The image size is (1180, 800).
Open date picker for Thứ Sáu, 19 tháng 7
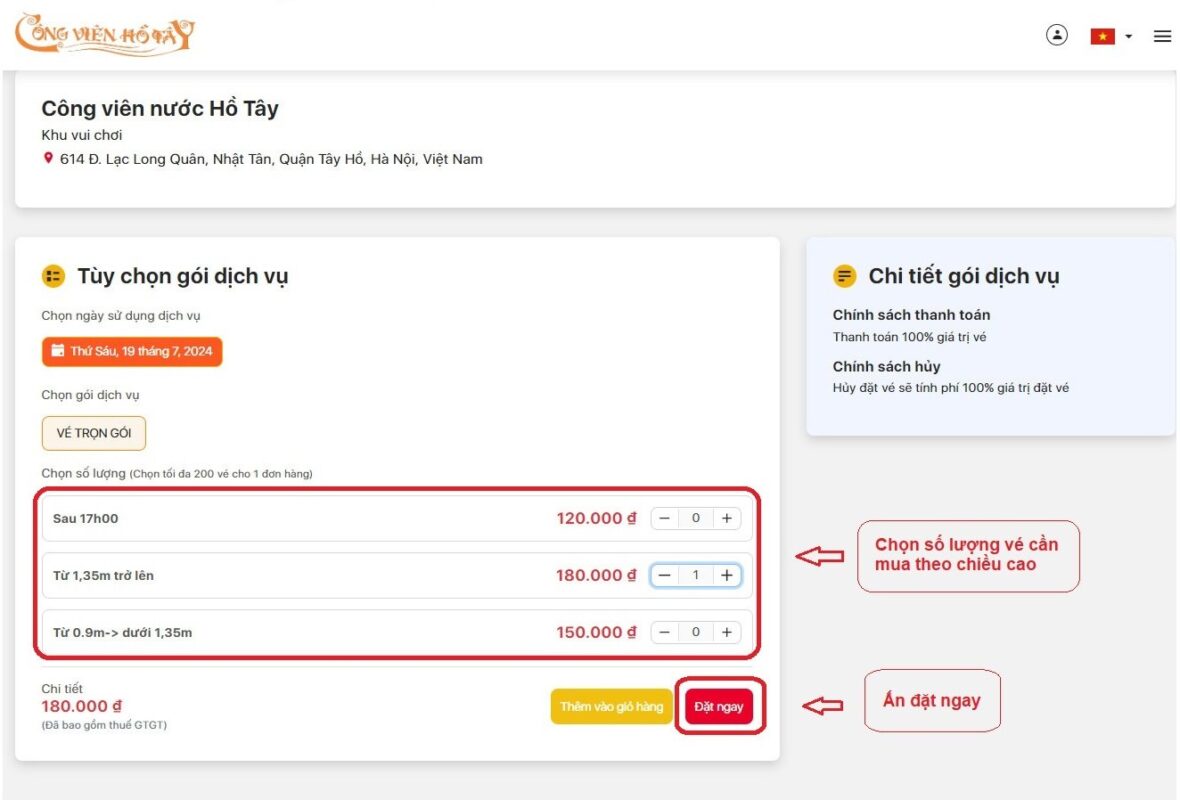tap(132, 351)
